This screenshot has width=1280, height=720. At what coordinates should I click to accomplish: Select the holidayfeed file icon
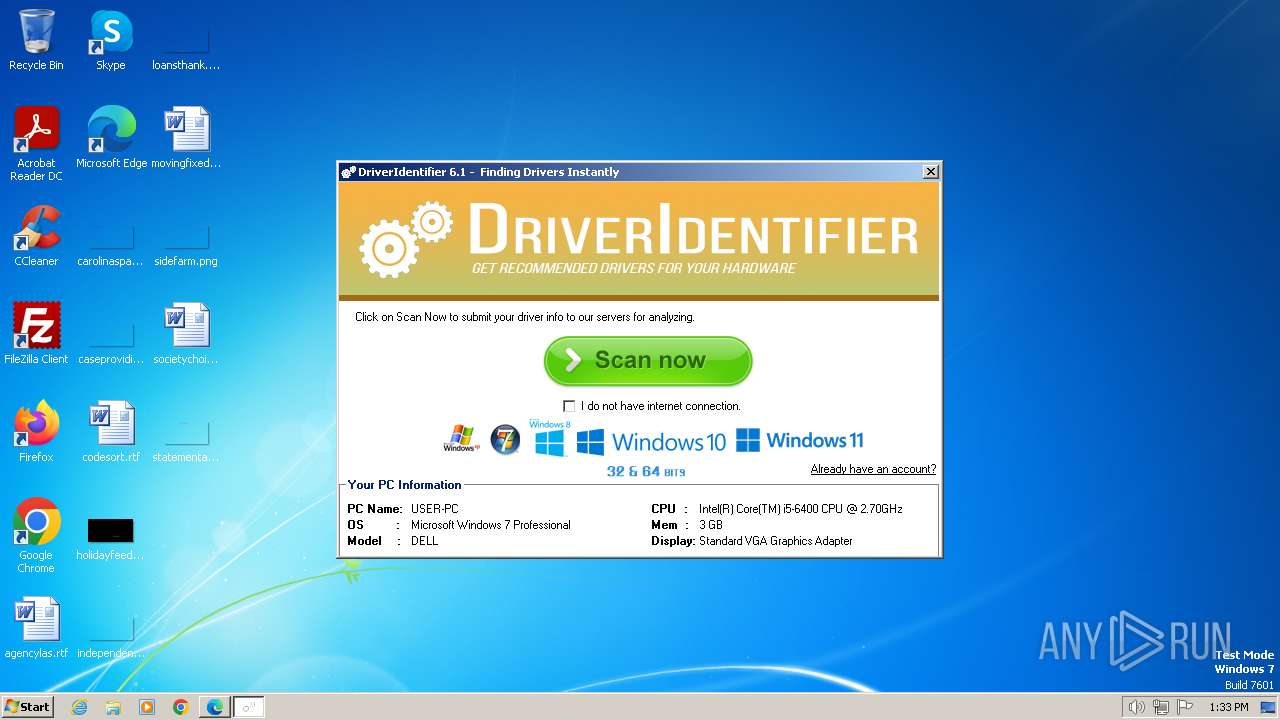[x=111, y=536]
